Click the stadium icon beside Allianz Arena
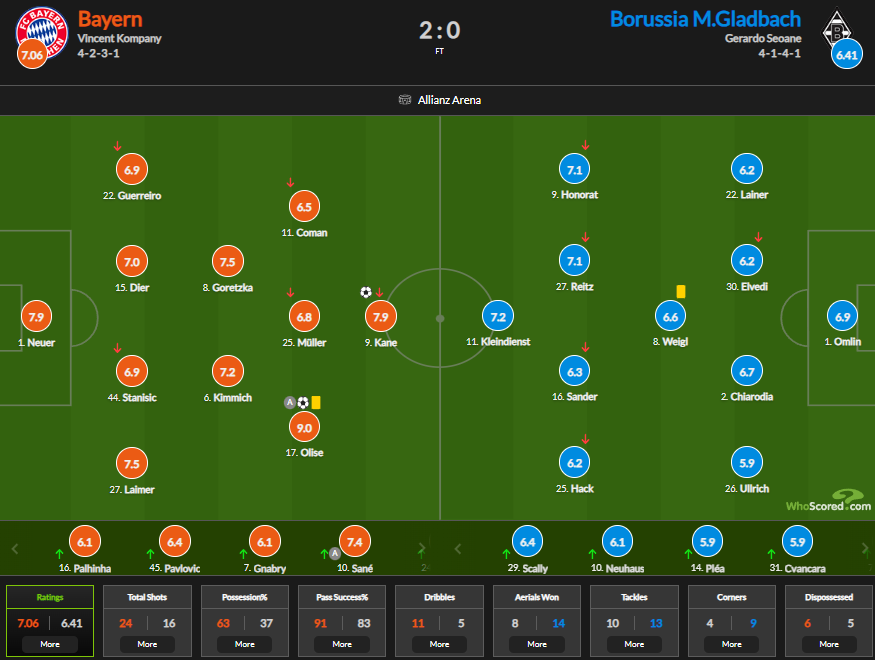875x660 pixels. [405, 100]
